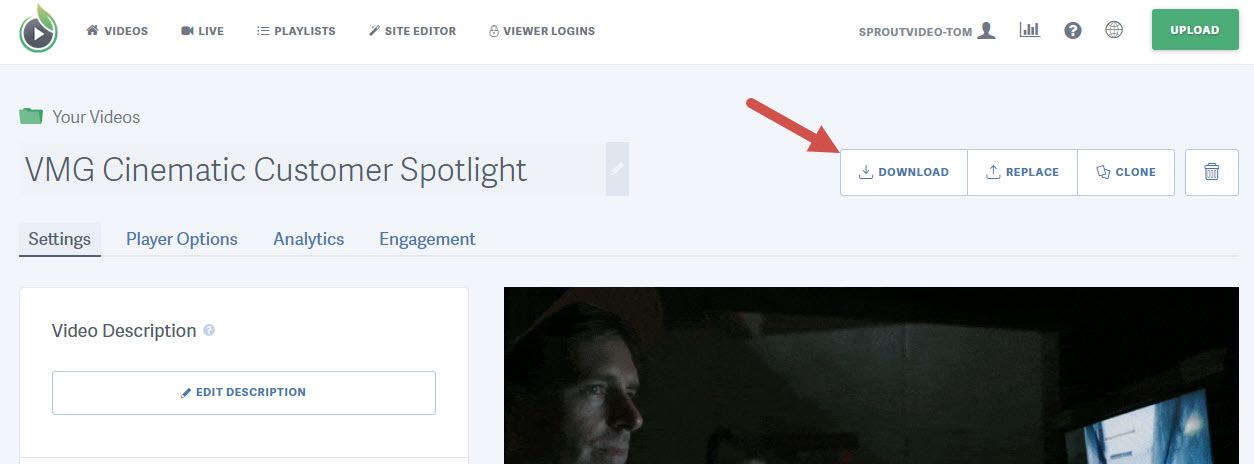Screen dimensions: 1254x464
Task: Go to Videos in the top navigation
Action: pos(117,31)
